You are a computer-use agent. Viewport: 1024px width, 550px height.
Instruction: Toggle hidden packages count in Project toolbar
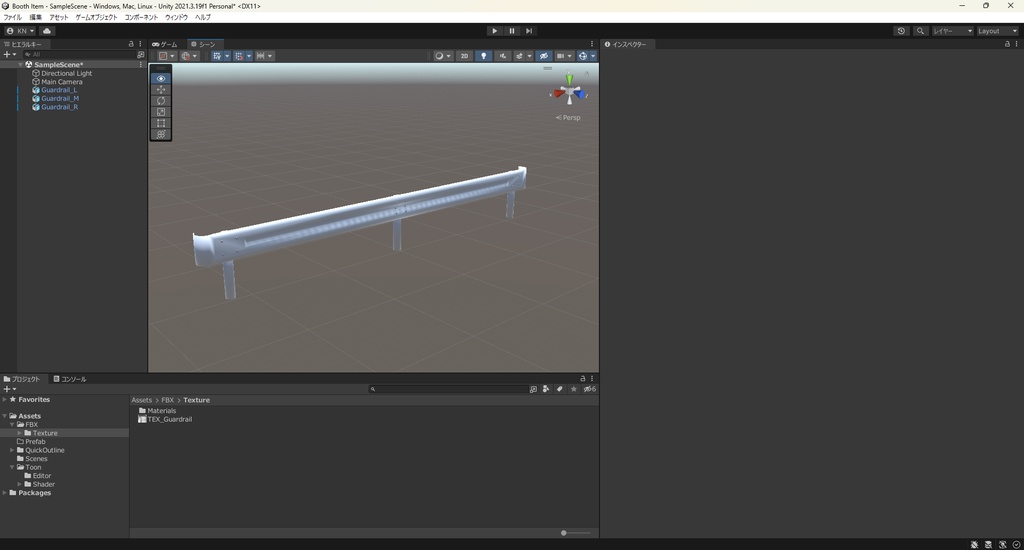[x=589, y=389]
